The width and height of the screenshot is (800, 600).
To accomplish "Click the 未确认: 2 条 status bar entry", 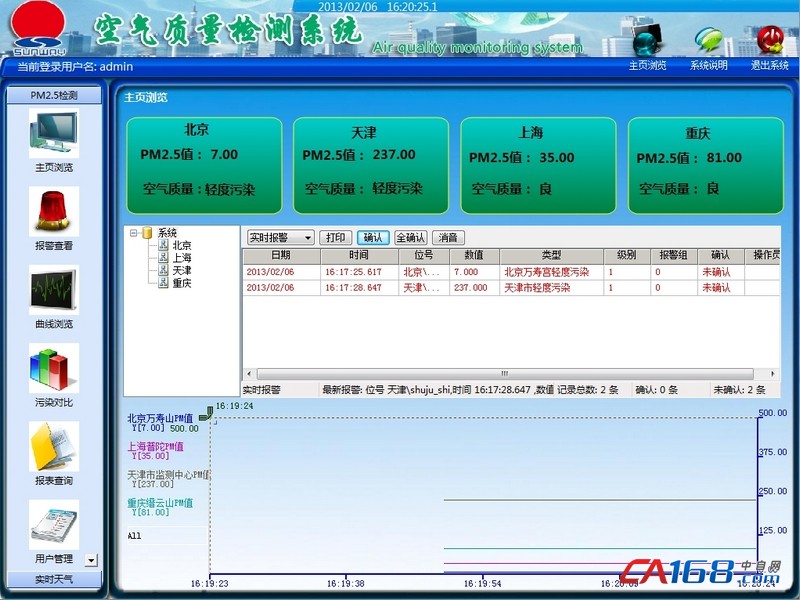I will tap(739, 390).
